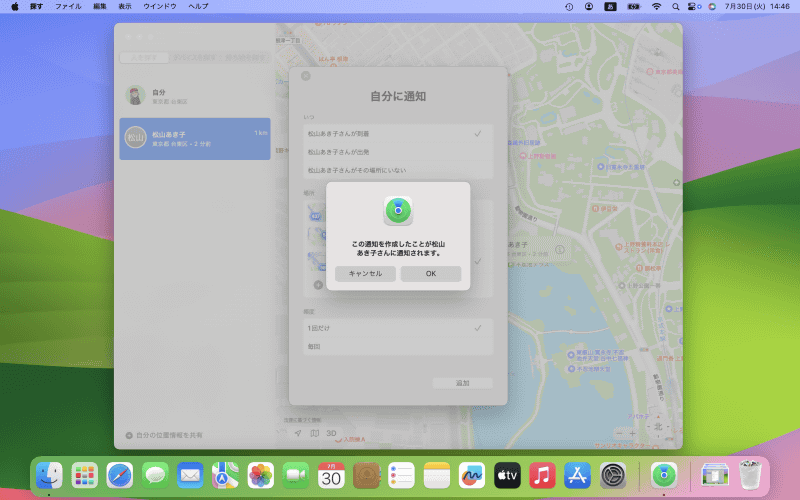800x500 pixels.
Task: Open the 探す menu in menu bar
Action: pyautogui.click(x=36, y=6)
